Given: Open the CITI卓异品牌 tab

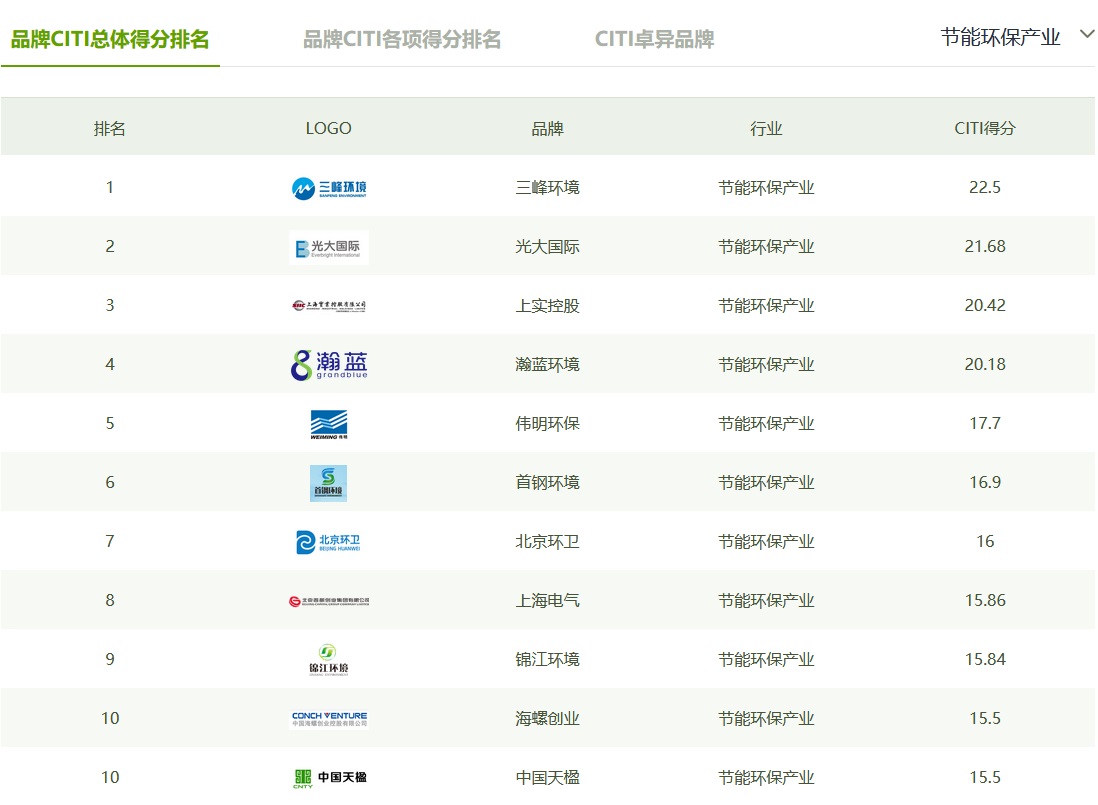Looking at the screenshot, I should (x=654, y=40).
